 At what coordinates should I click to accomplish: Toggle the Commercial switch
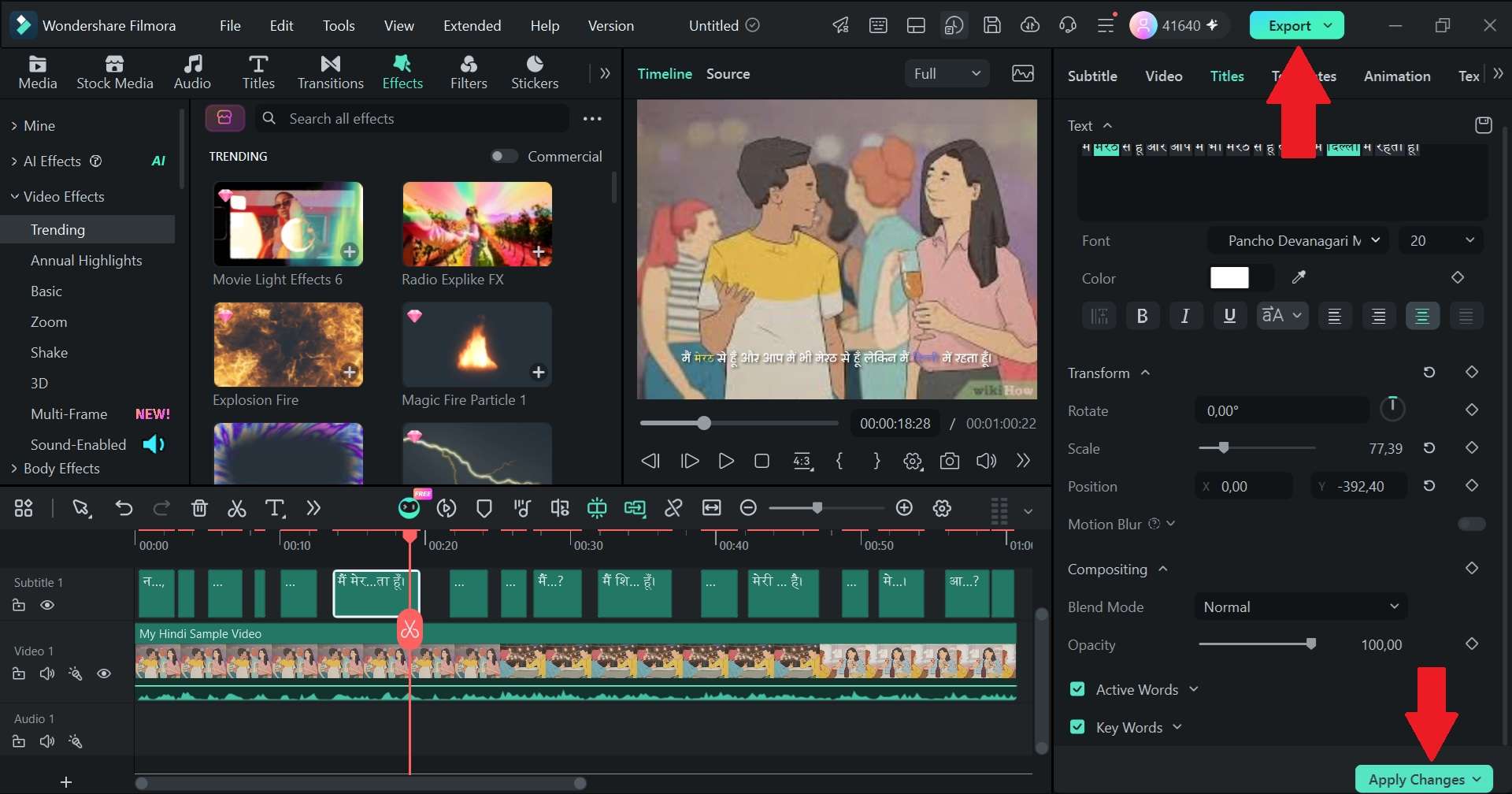[504, 156]
